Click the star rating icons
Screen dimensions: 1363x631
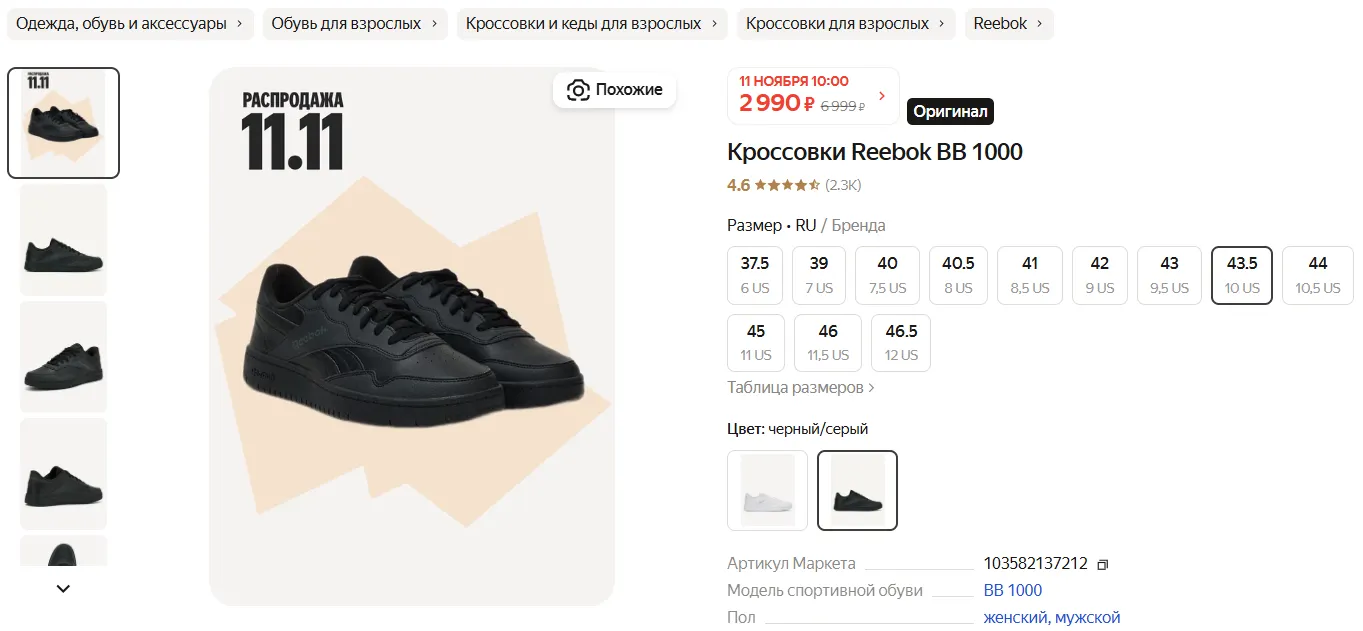pos(787,185)
